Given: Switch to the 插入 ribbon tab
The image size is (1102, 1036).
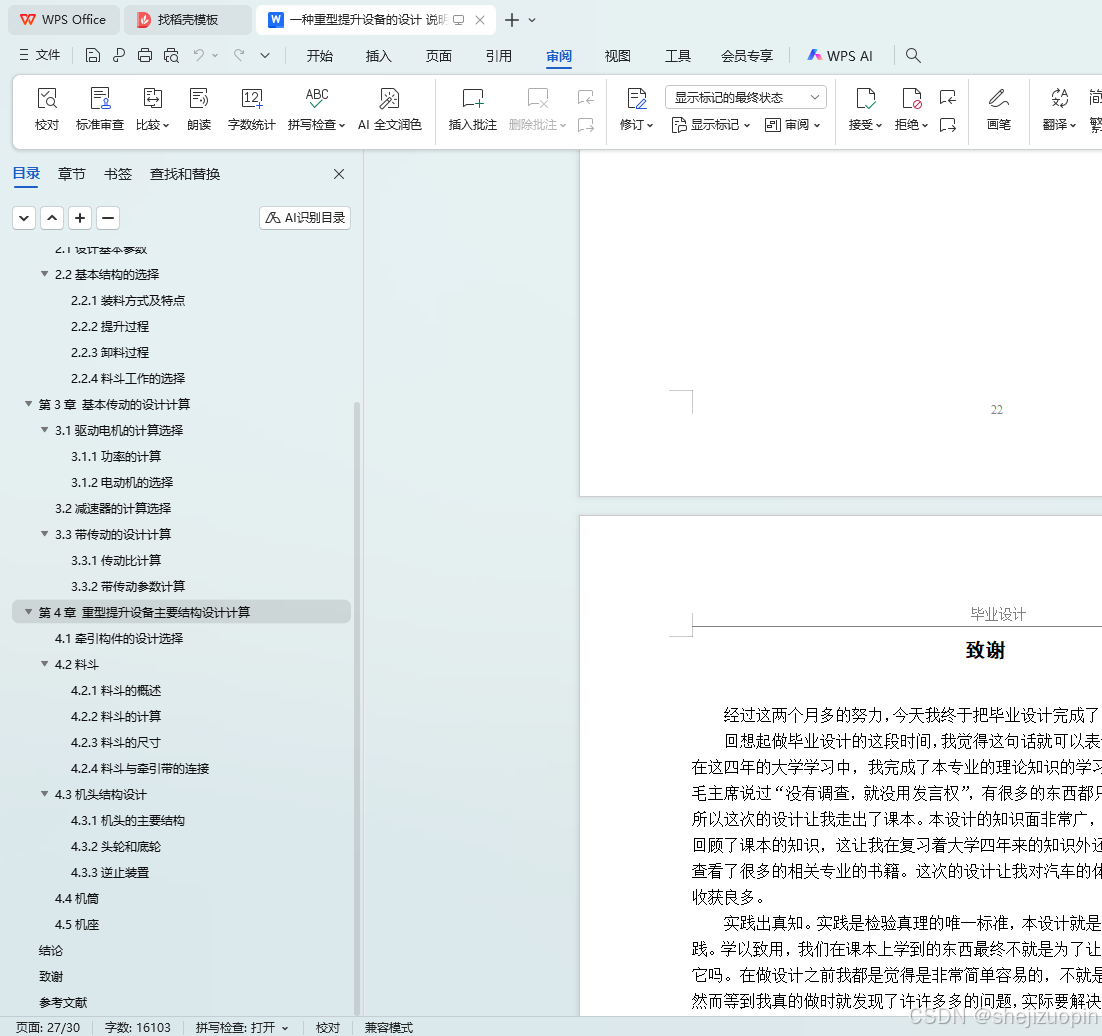Looking at the screenshot, I should point(379,56).
